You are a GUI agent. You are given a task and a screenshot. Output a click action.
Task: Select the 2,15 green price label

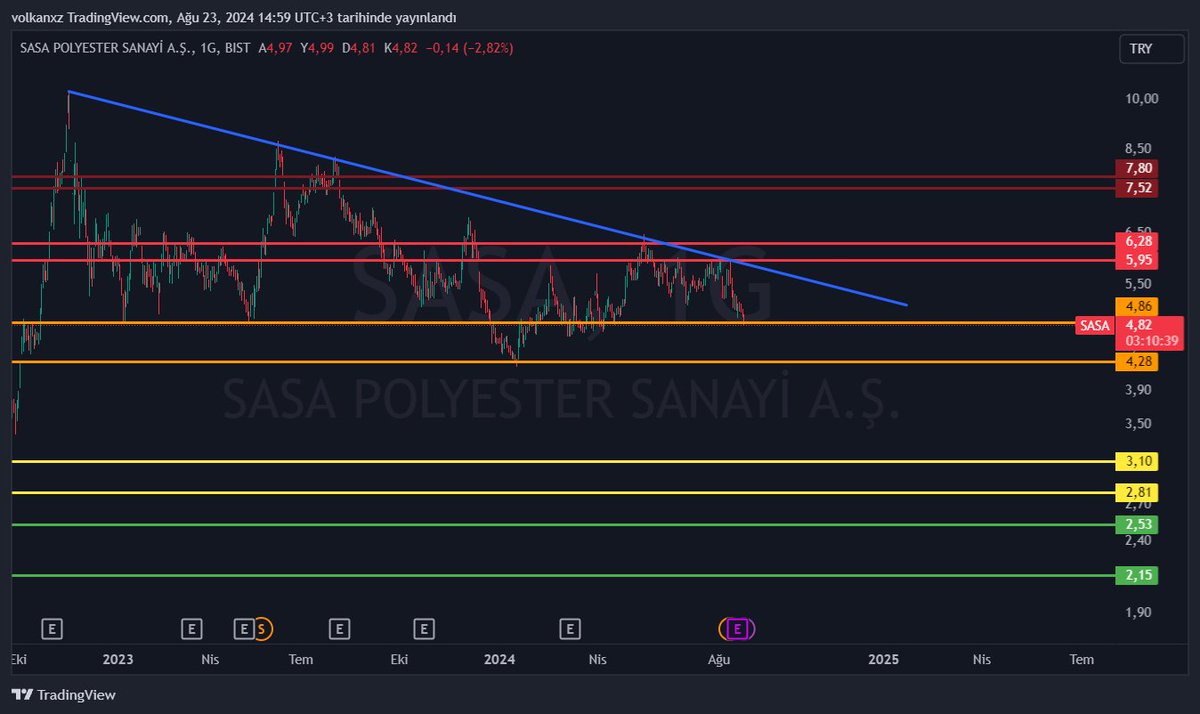tap(1138, 575)
